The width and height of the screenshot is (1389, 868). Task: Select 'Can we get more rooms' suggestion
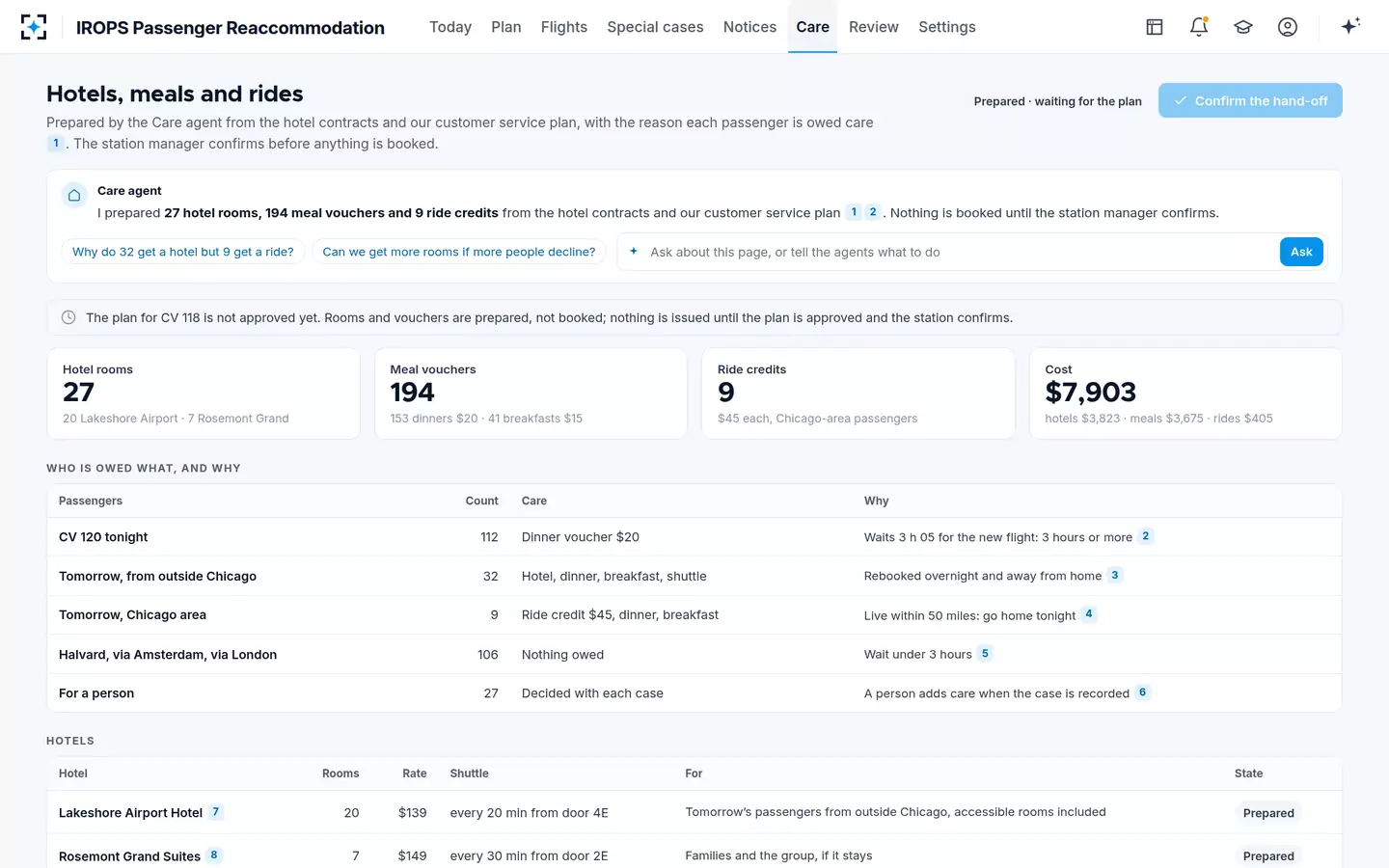[x=459, y=252]
